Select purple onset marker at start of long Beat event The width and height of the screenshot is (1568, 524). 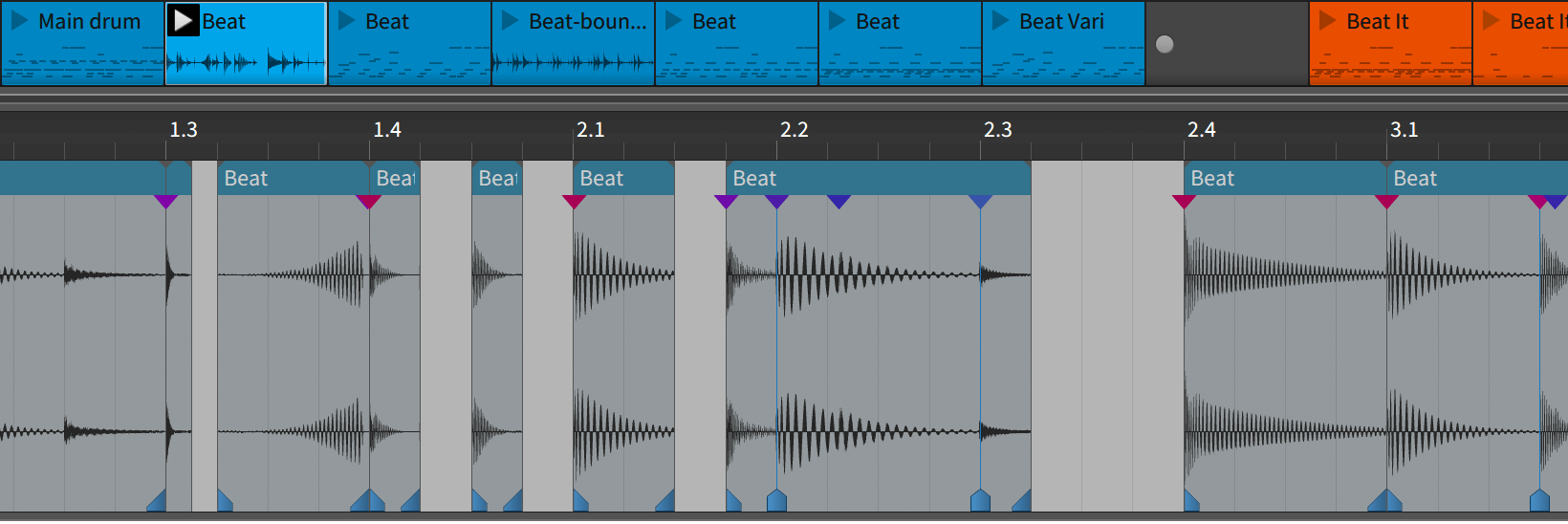tap(726, 202)
